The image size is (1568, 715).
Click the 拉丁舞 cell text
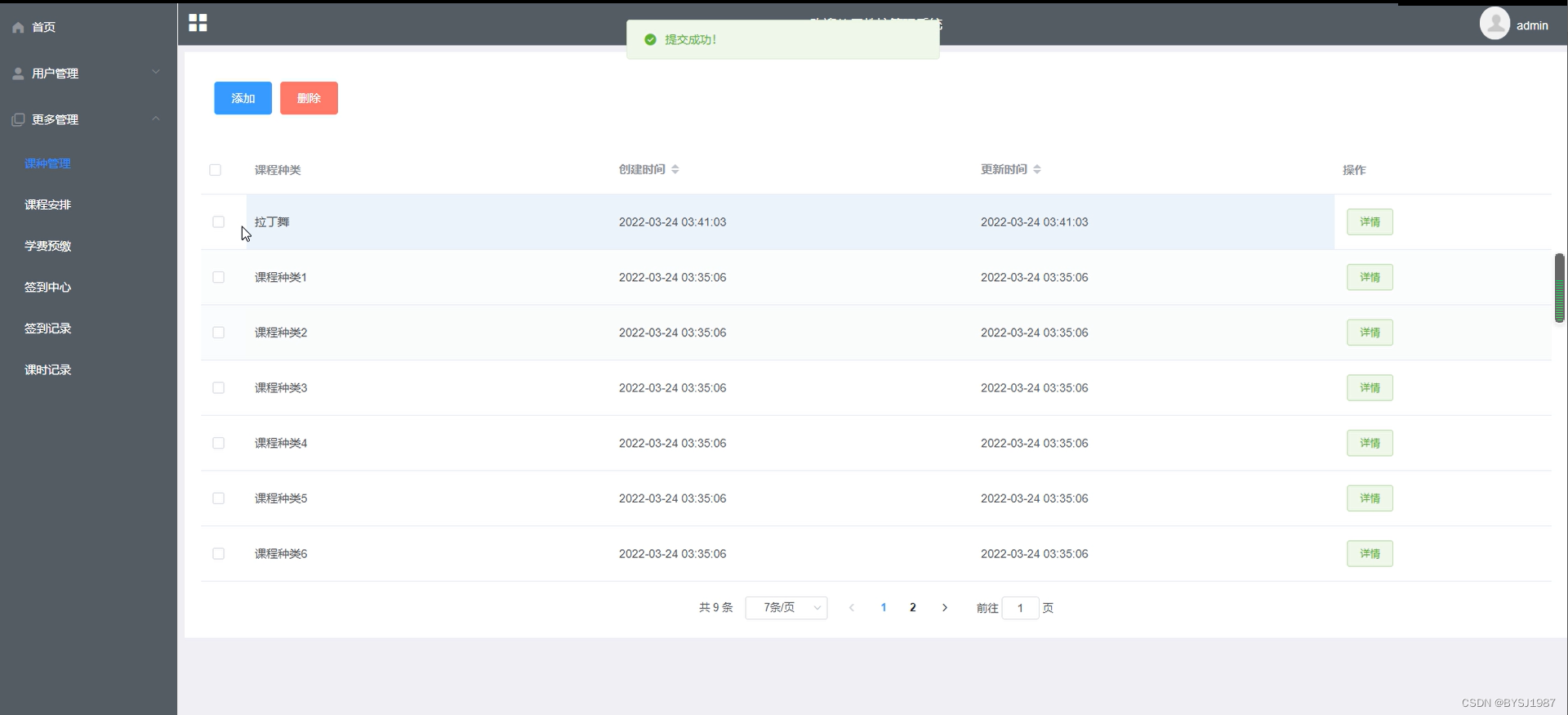coord(272,222)
